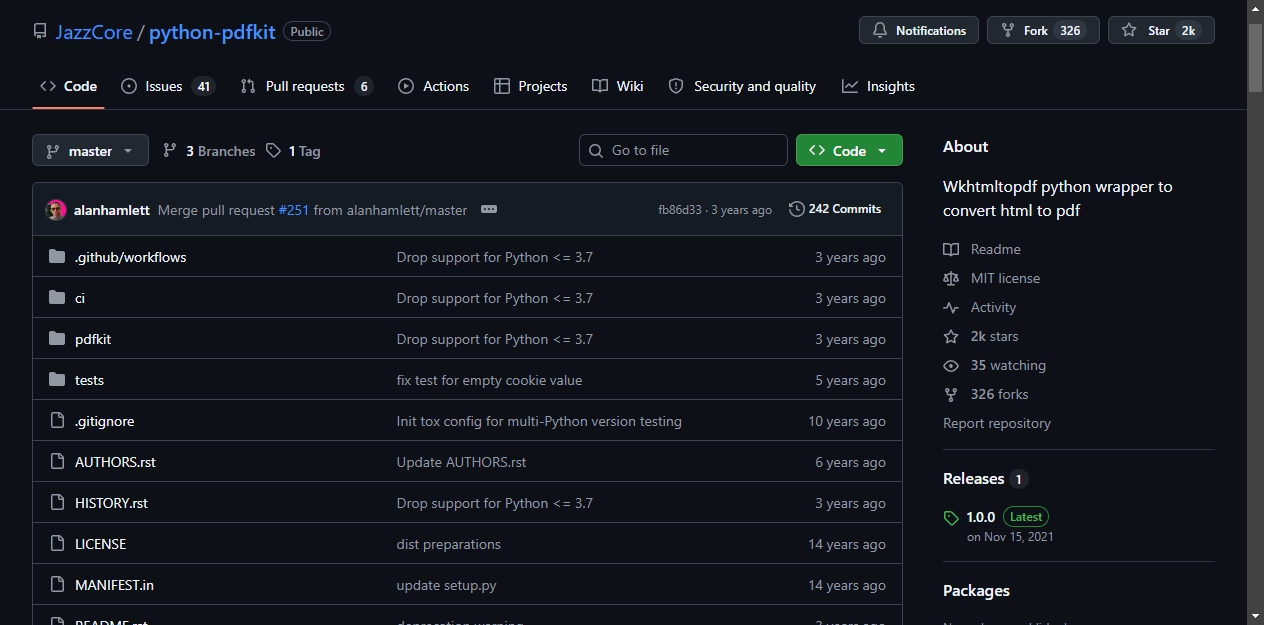Open the Pull requests tab
1264x625 pixels.
click(x=306, y=86)
